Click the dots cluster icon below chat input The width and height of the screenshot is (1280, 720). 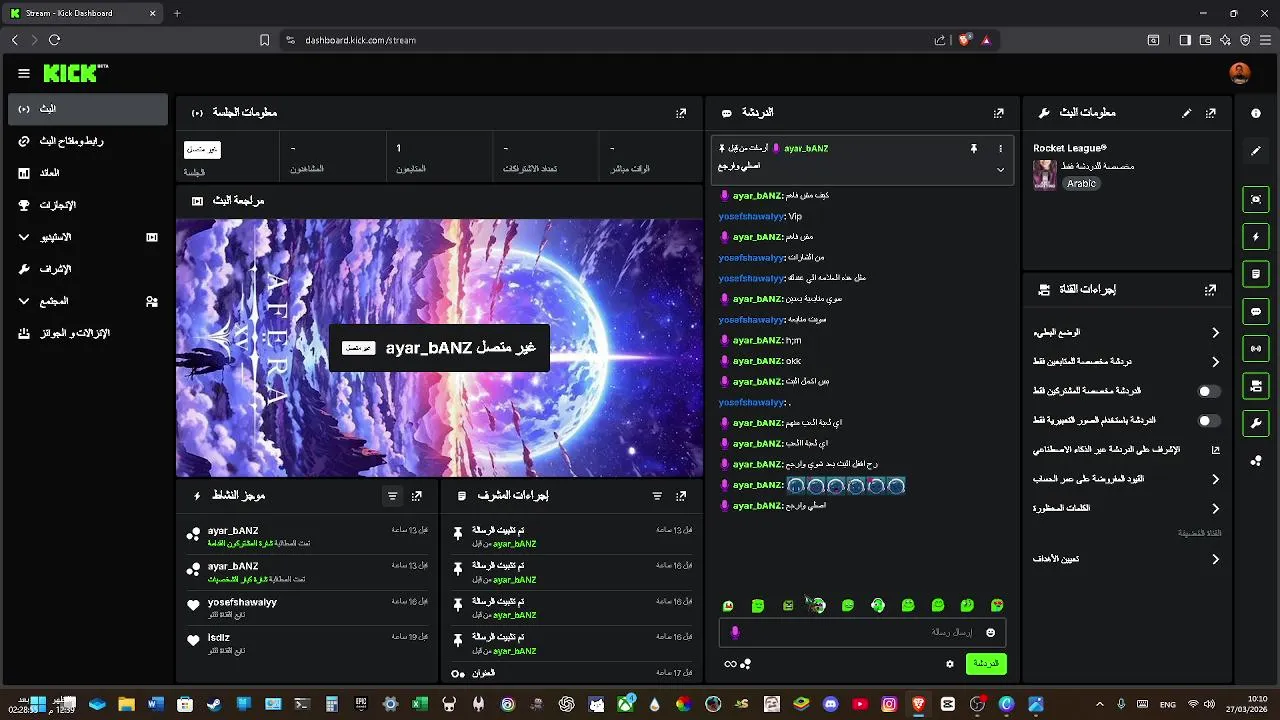(746, 664)
